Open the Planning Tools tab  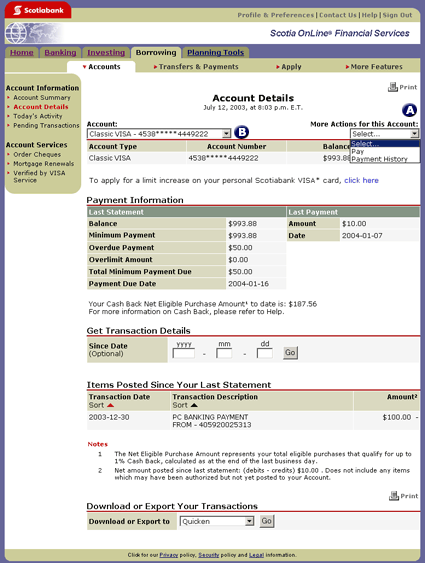[x=215, y=52]
